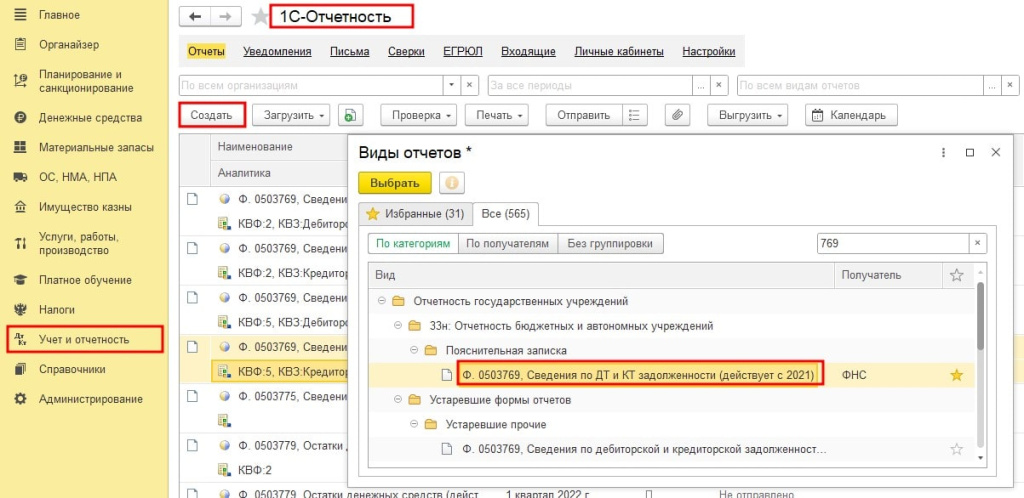Viewport: 1024px width, 498px height.
Task: Clear the organizations filter with the x
Action: pyautogui.click(x=470, y=86)
